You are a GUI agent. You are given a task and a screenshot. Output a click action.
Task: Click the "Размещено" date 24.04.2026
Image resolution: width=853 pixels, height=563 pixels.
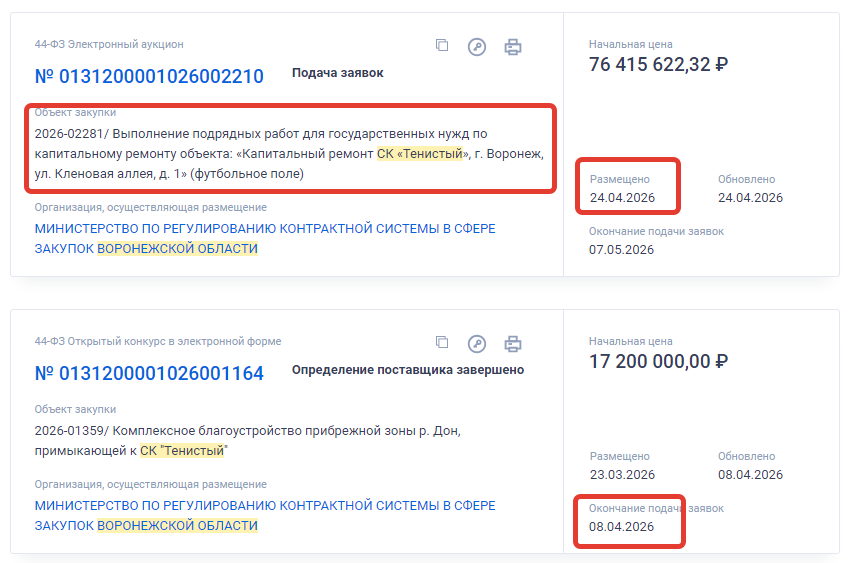pos(622,197)
